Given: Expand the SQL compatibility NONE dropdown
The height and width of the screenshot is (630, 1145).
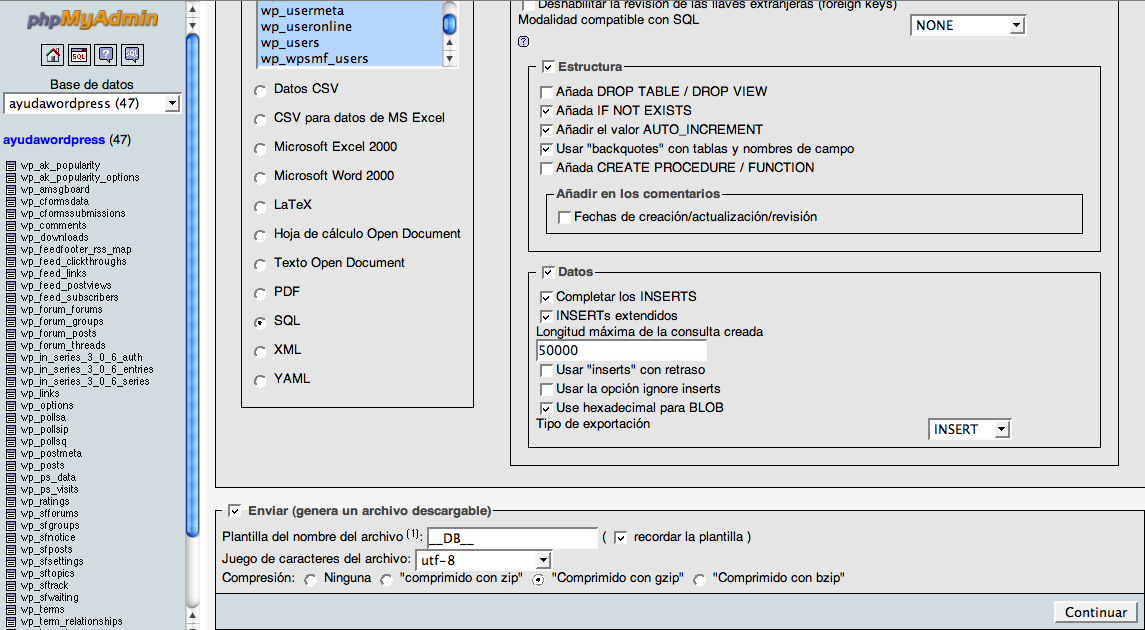Looking at the screenshot, I should tap(968, 26).
